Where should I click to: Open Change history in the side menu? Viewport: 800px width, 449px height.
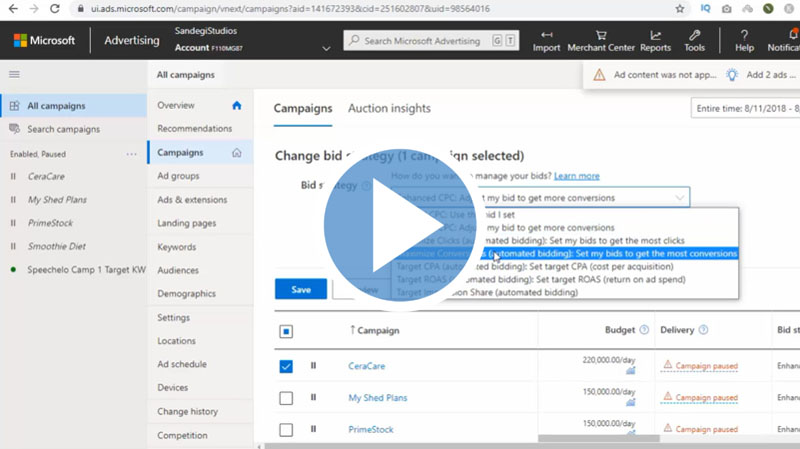point(187,411)
